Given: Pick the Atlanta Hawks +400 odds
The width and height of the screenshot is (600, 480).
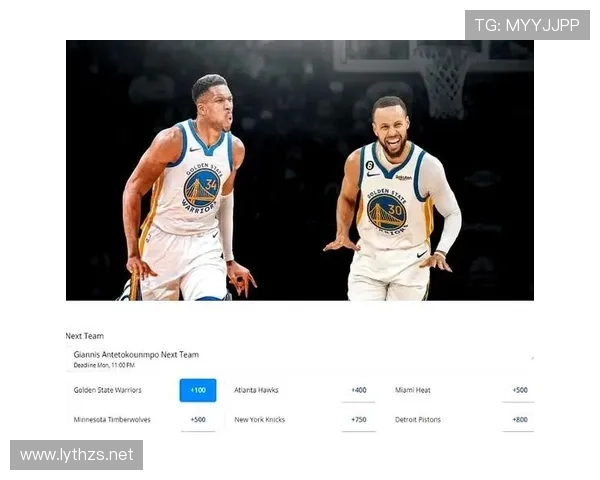Looking at the screenshot, I should (x=359, y=390).
